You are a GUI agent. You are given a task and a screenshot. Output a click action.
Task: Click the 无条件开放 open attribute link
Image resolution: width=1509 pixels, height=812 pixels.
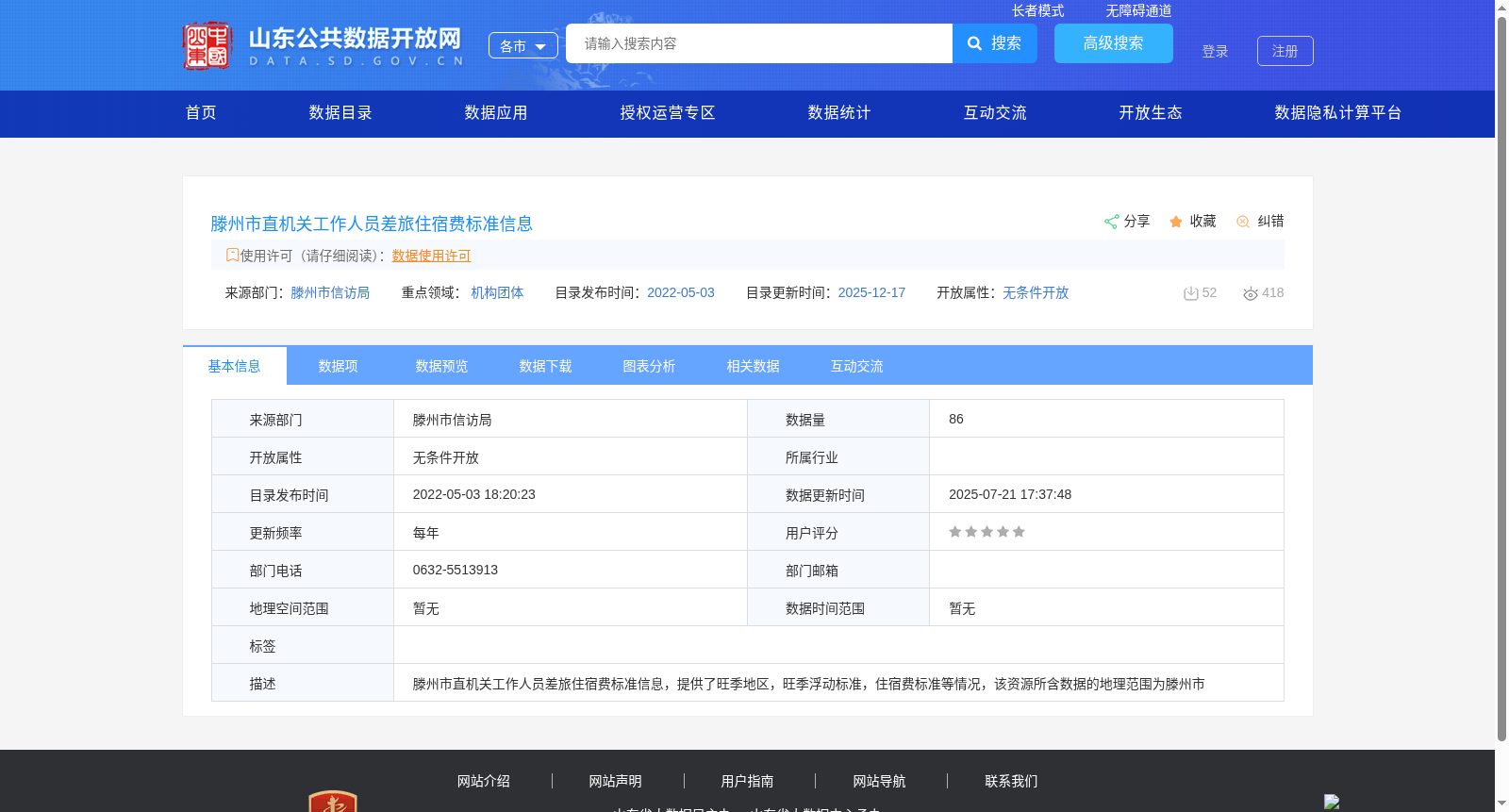click(x=1036, y=292)
